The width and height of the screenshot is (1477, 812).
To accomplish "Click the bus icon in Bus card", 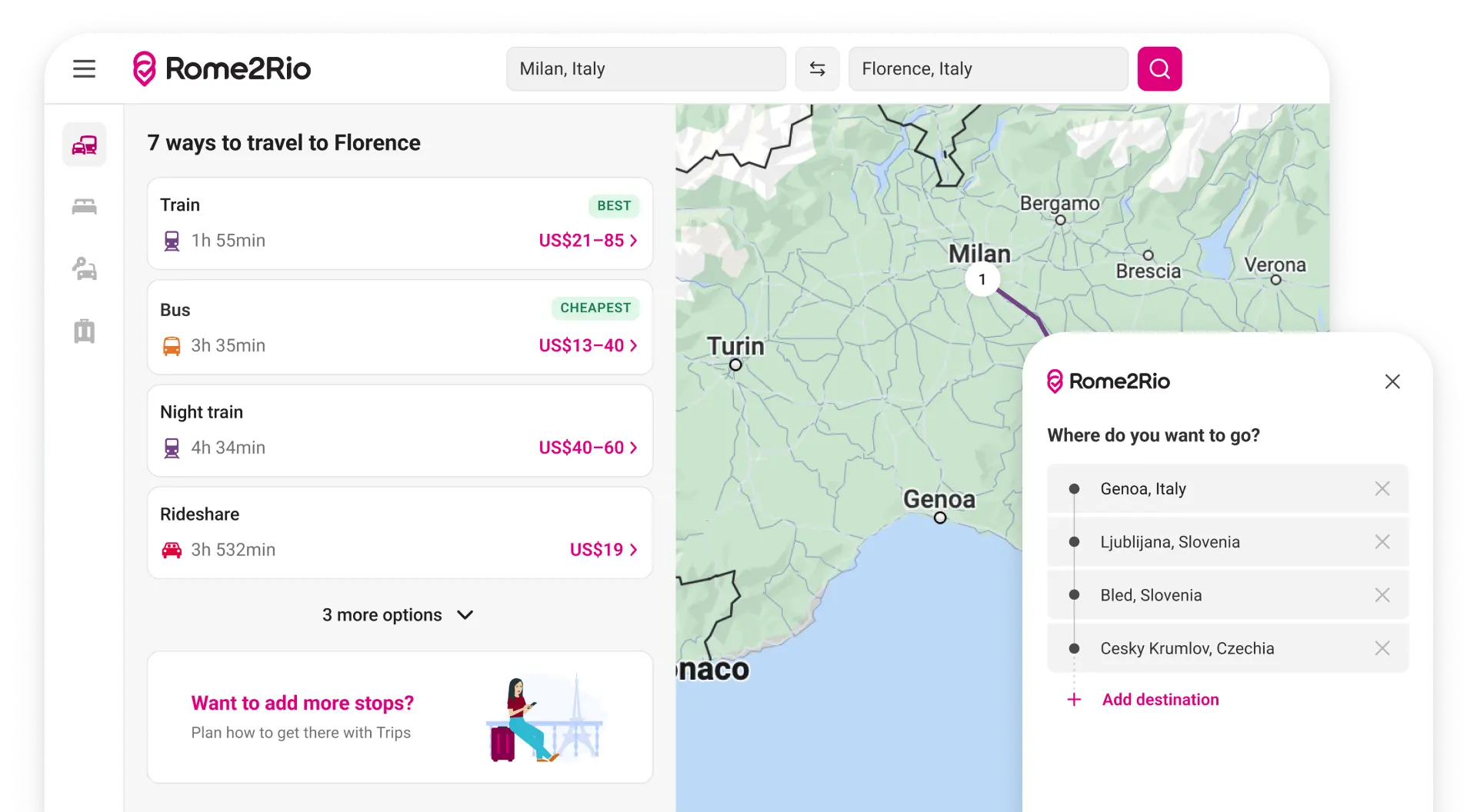I will point(172,346).
